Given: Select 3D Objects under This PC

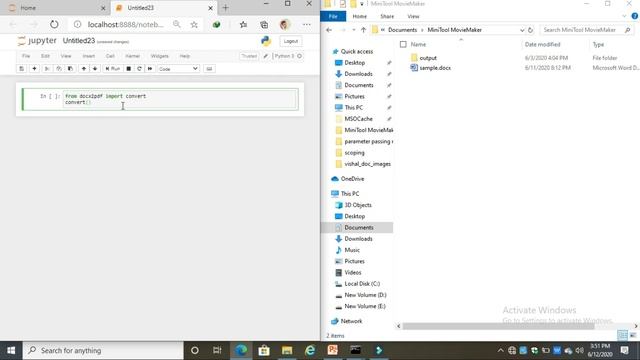Looking at the screenshot, I should click(358, 205).
